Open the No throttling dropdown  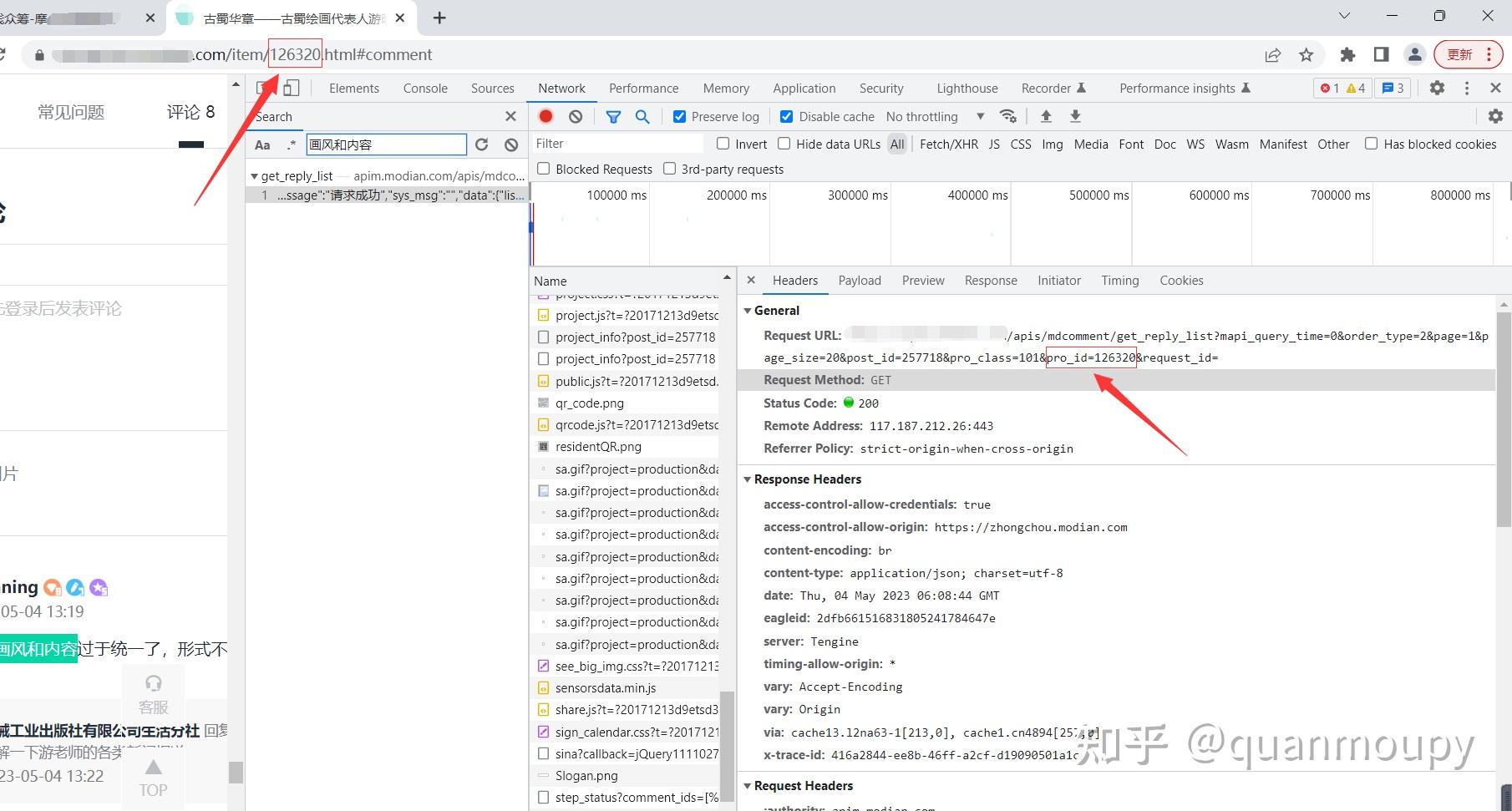point(935,117)
